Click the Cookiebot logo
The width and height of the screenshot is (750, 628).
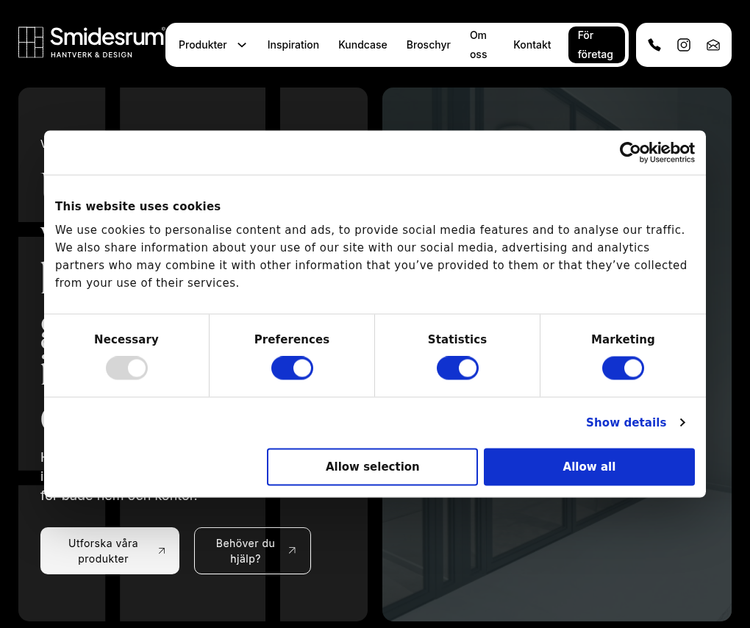(656, 152)
